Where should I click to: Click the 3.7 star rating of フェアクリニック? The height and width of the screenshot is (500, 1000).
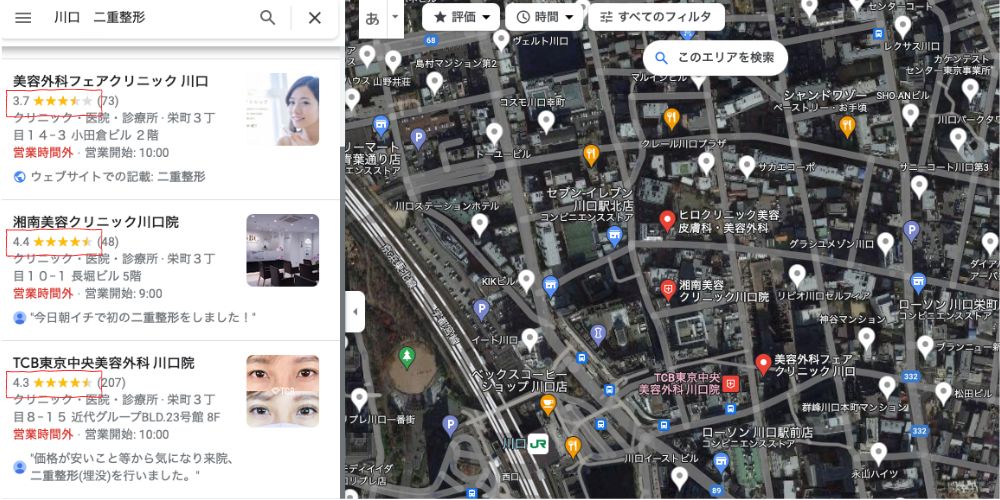click(54, 101)
